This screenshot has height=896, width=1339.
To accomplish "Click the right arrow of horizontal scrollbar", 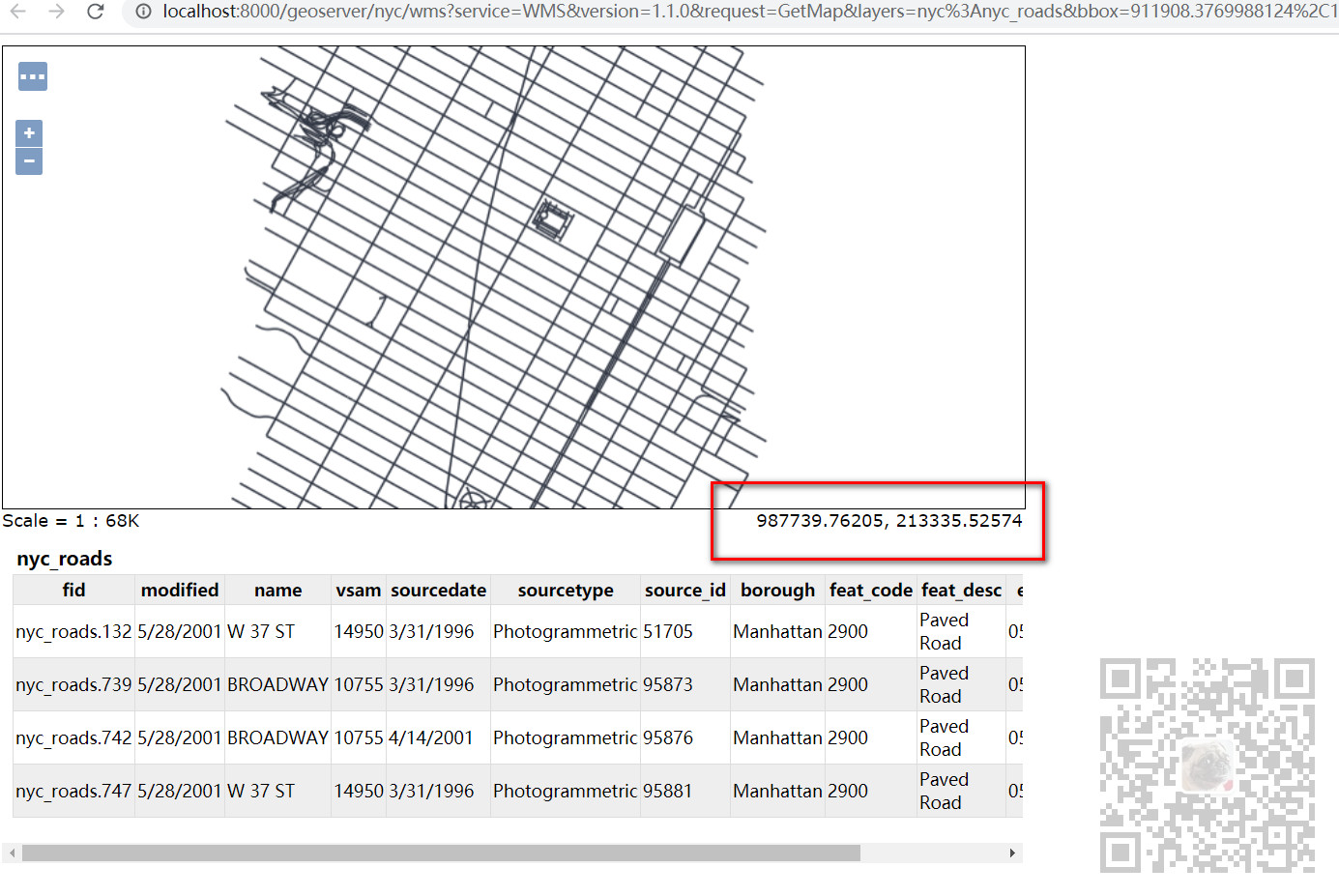I will tap(1012, 853).
